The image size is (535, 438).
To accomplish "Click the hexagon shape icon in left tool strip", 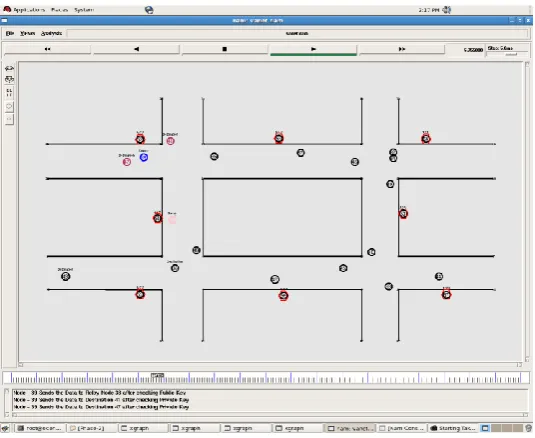I will (9, 107).
